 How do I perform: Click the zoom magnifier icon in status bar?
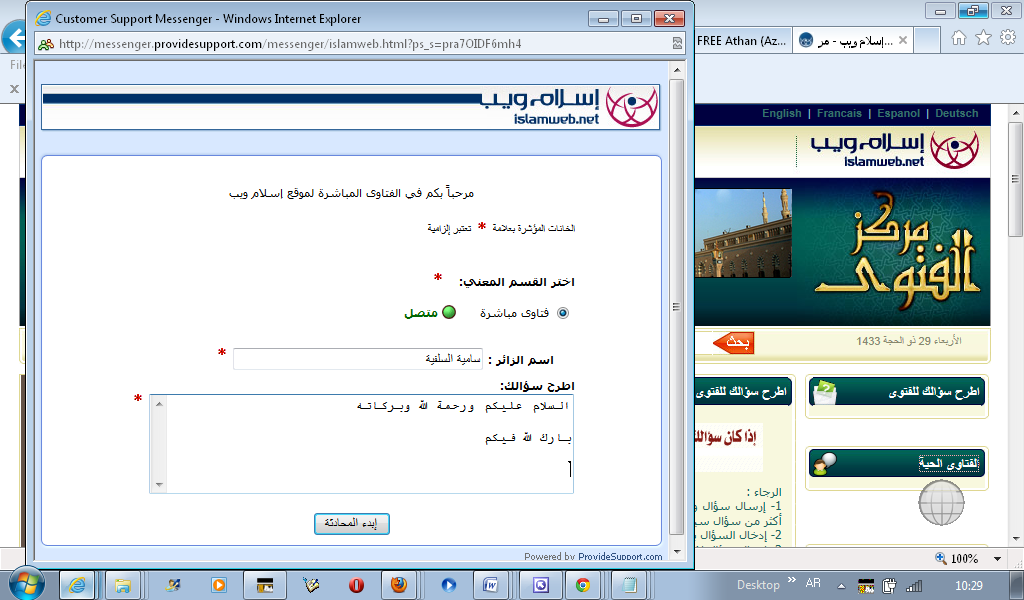tap(940, 558)
